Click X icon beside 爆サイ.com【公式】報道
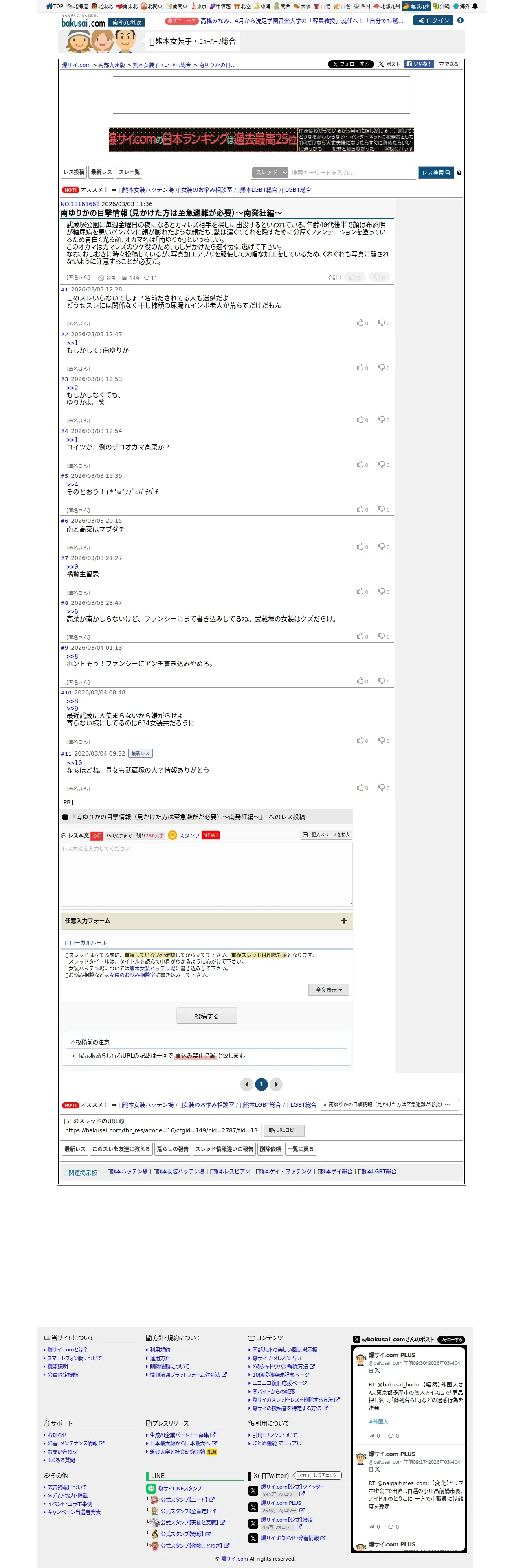Image resolution: width=523 pixels, height=1568 pixels. pyautogui.click(x=253, y=1524)
